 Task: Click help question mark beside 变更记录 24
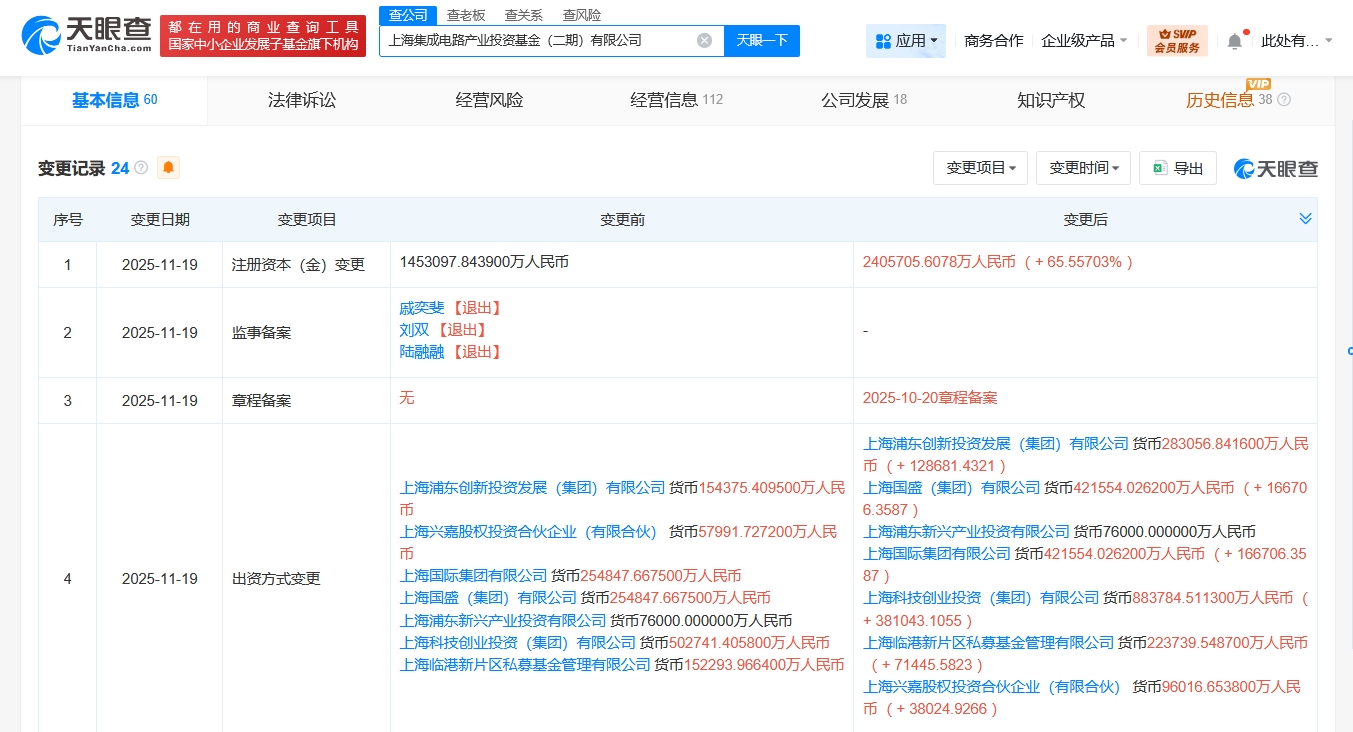tap(141, 168)
